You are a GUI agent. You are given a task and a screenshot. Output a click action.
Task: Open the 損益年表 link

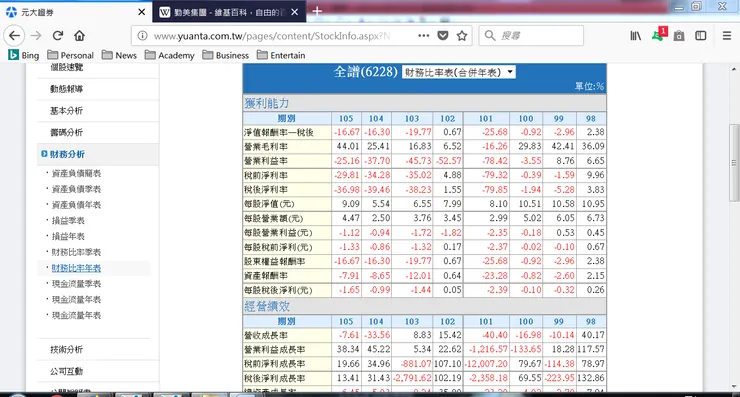click(x=68, y=236)
